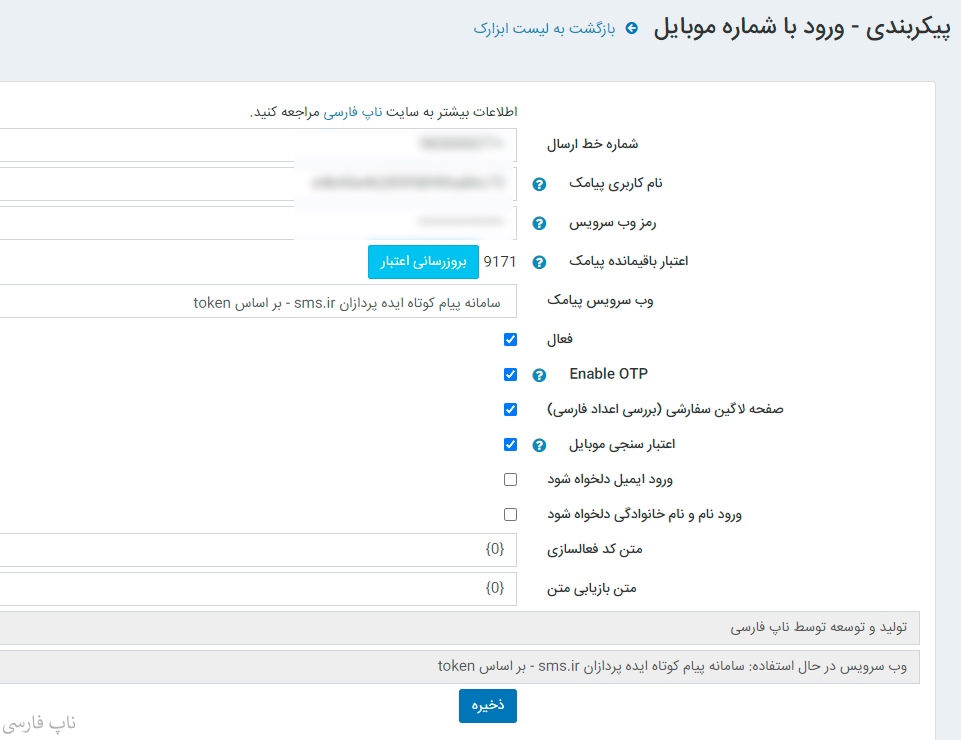Click help icon next to اعتبار سنجی موبایل
This screenshot has height=740, width=961.
(x=539, y=445)
